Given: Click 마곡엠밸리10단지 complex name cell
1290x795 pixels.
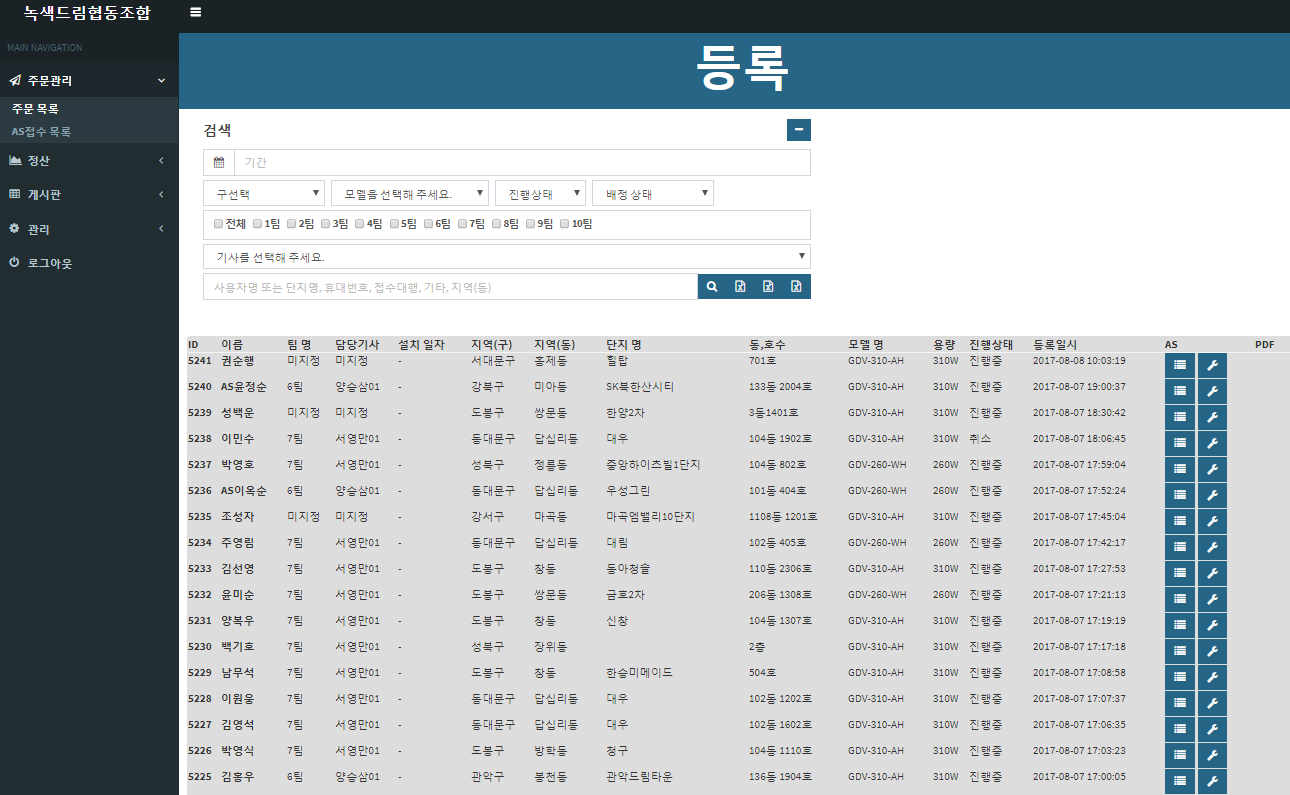Looking at the screenshot, I should tap(650, 516).
